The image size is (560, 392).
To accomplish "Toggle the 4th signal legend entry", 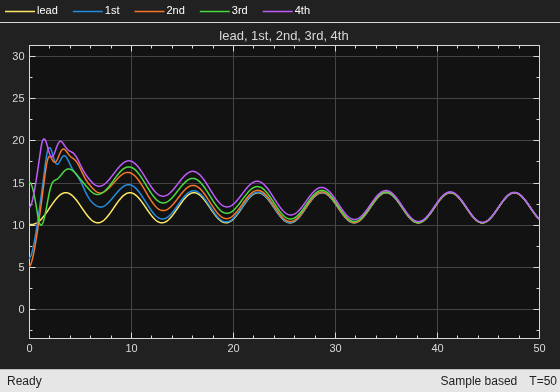I will pyautogui.click(x=286, y=11).
